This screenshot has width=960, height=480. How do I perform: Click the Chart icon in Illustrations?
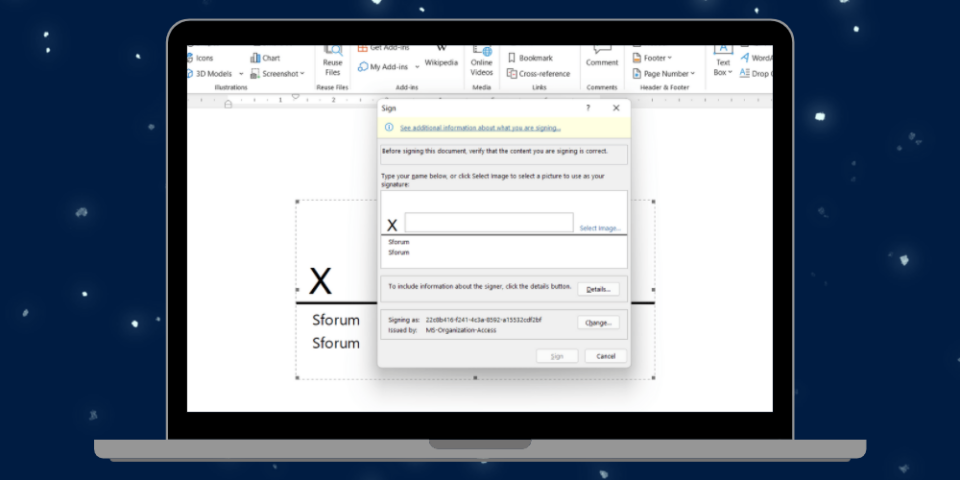pyautogui.click(x=256, y=58)
